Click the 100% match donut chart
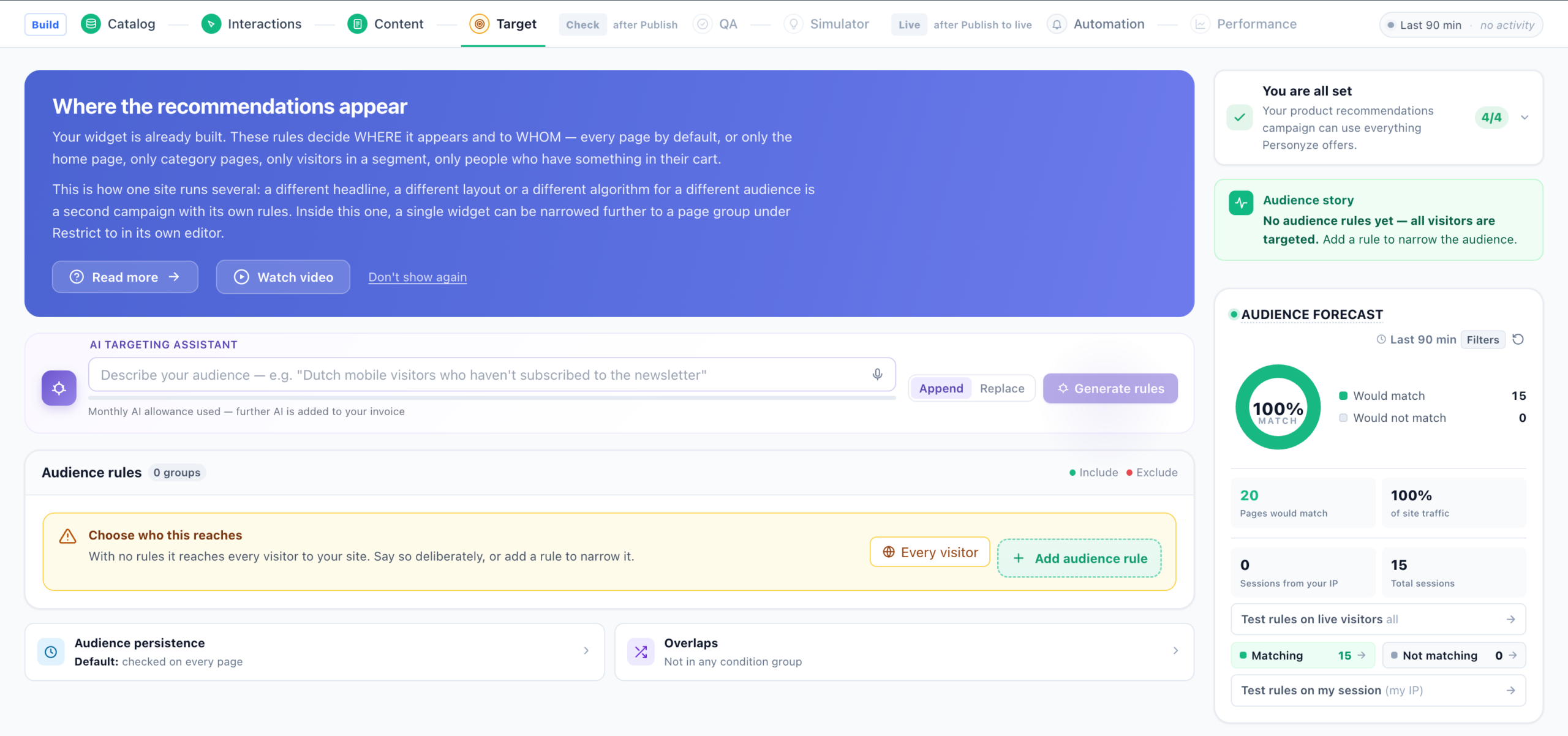 pos(1278,407)
